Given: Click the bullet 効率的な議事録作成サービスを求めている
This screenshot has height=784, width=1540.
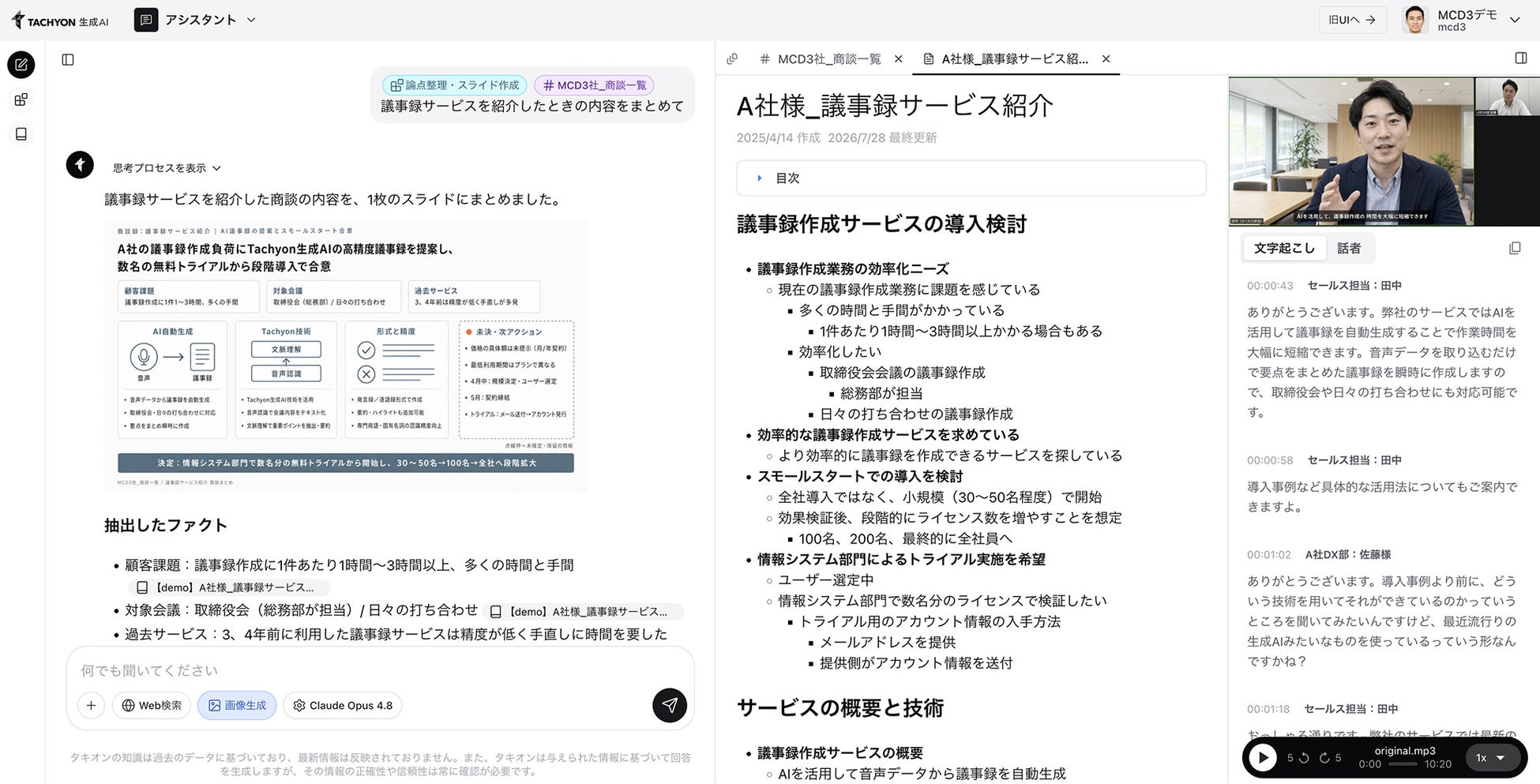Looking at the screenshot, I should (x=888, y=435).
